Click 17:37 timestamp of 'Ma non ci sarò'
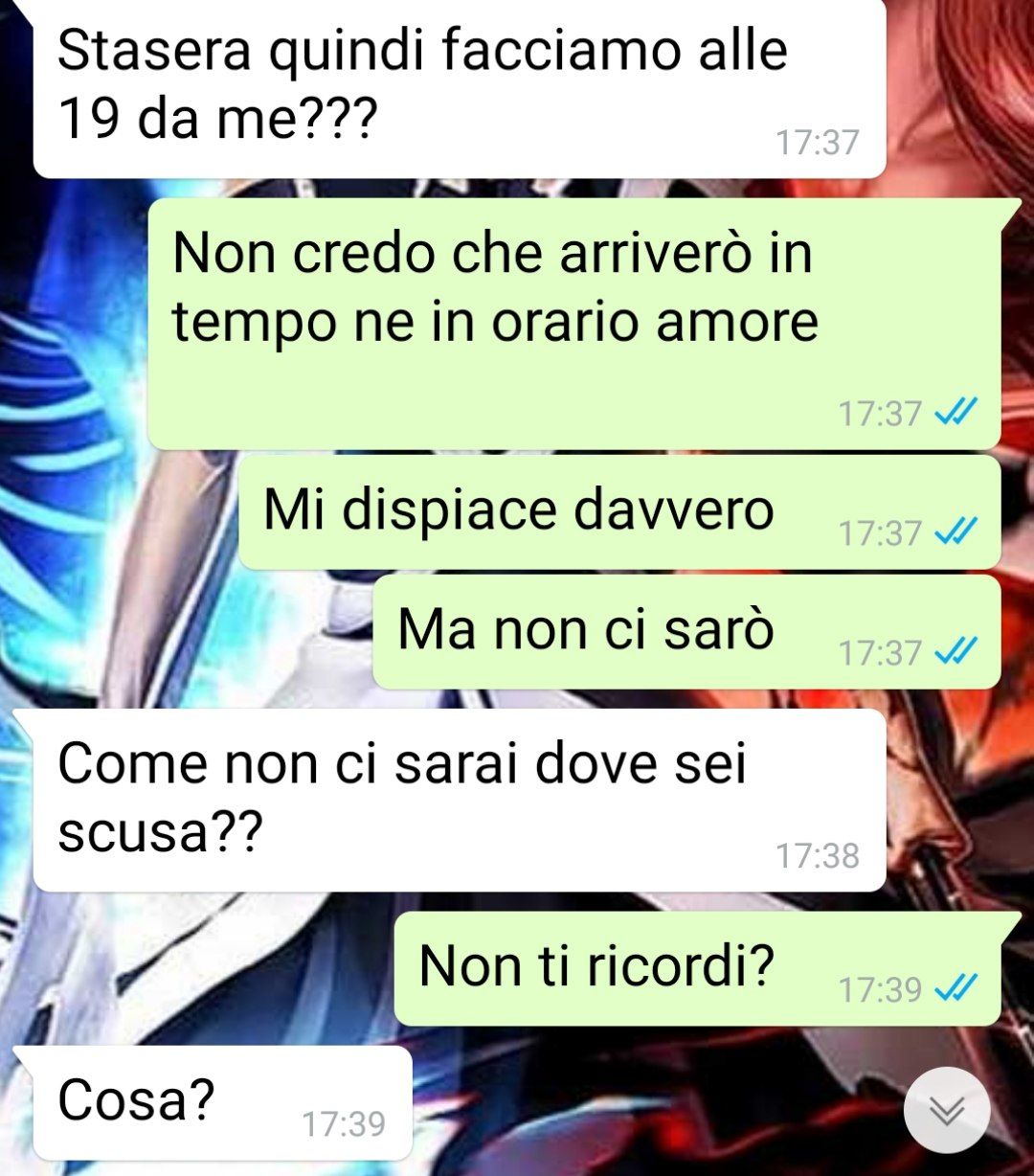This screenshot has width=1034, height=1176. point(880,653)
